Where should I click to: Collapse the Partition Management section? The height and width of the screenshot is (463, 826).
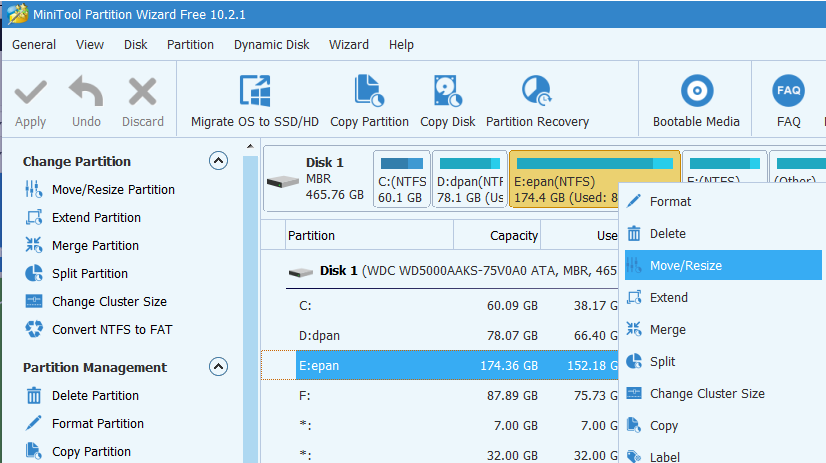218,367
